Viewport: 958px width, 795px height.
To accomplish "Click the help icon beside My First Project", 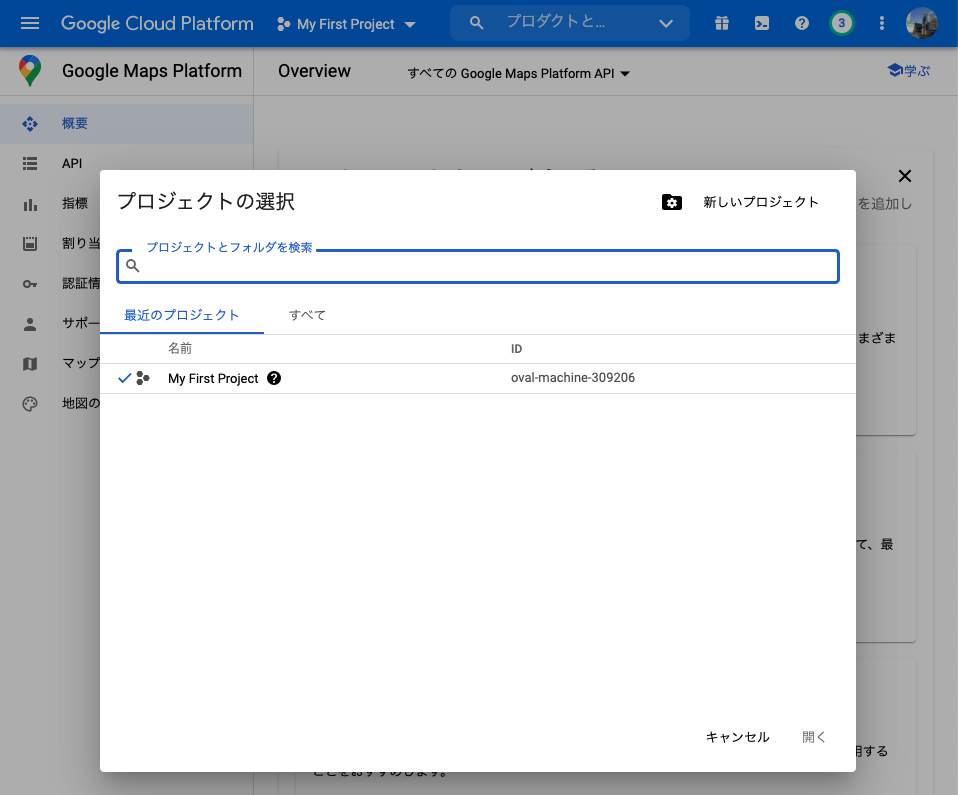I will coord(273,378).
